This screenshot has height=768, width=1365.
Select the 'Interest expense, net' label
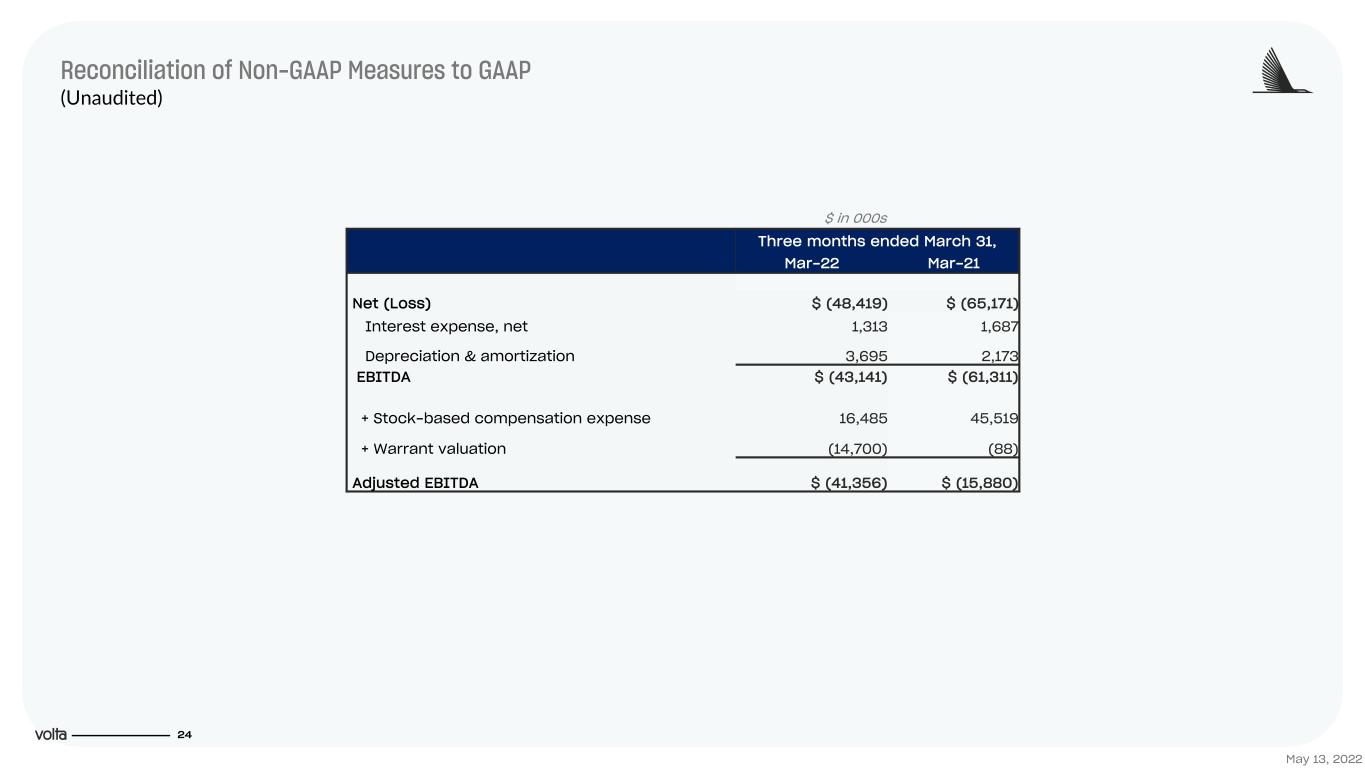coord(446,327)
